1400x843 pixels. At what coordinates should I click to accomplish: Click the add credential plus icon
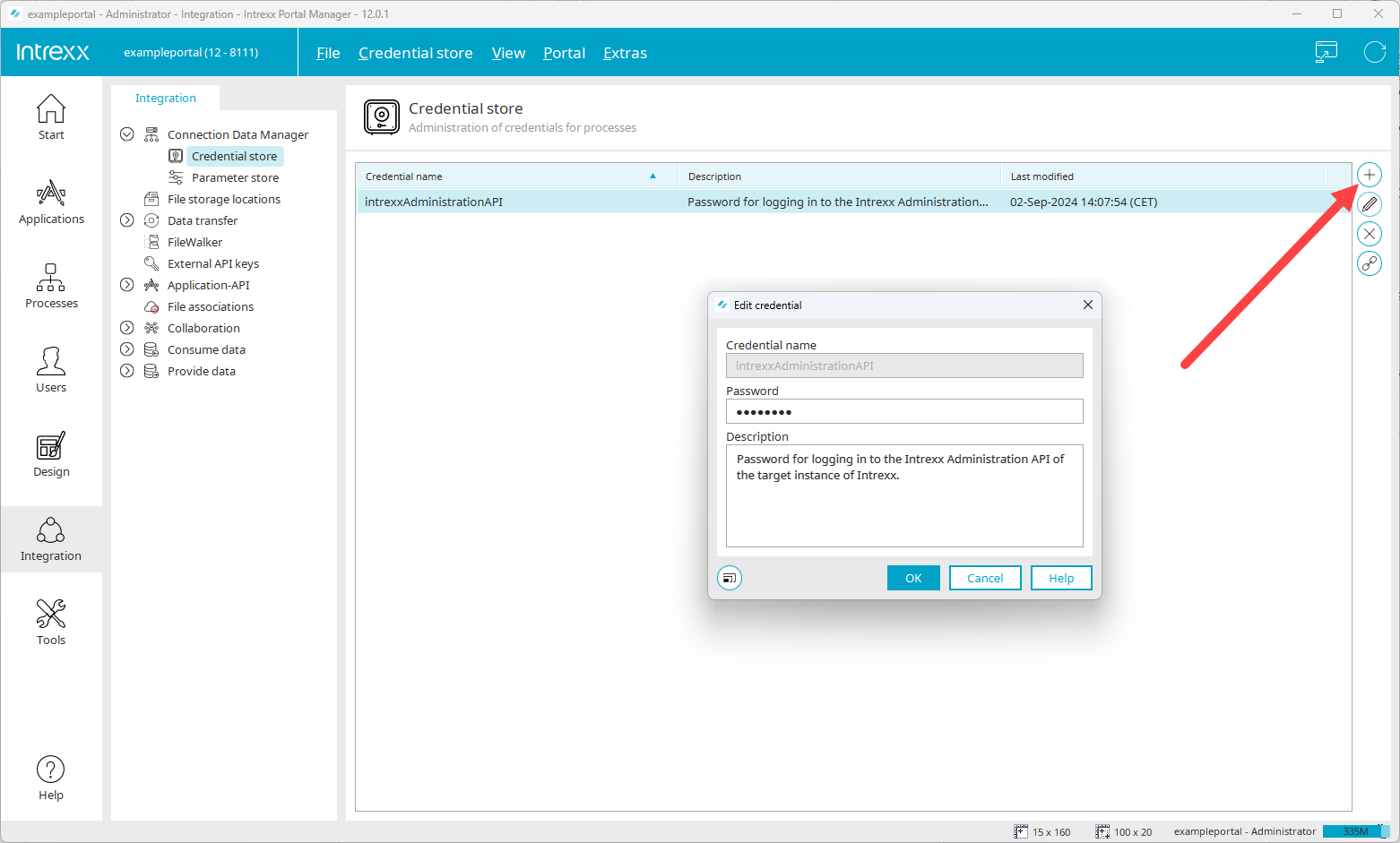point(1370,175)
